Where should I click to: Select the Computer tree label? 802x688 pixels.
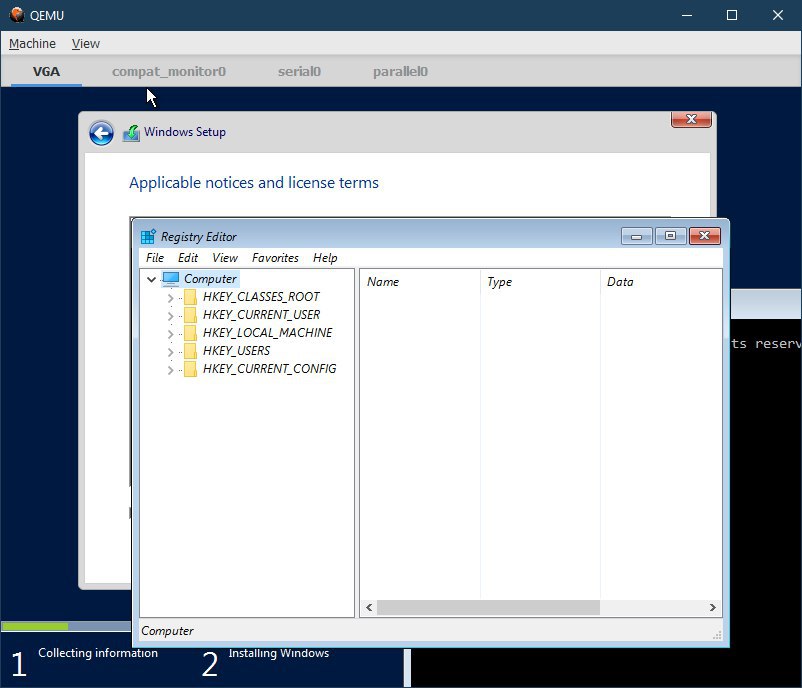(x=210, y=279)
